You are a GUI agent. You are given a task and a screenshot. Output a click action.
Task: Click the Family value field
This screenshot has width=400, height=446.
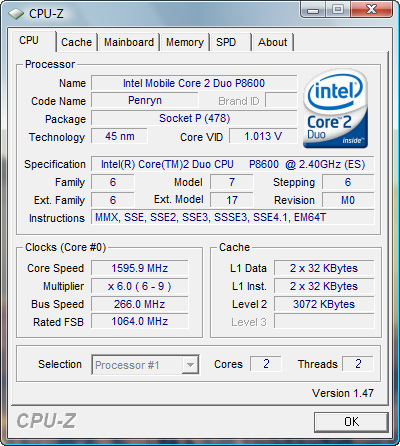pyautogui.click(x=113, y=182)
